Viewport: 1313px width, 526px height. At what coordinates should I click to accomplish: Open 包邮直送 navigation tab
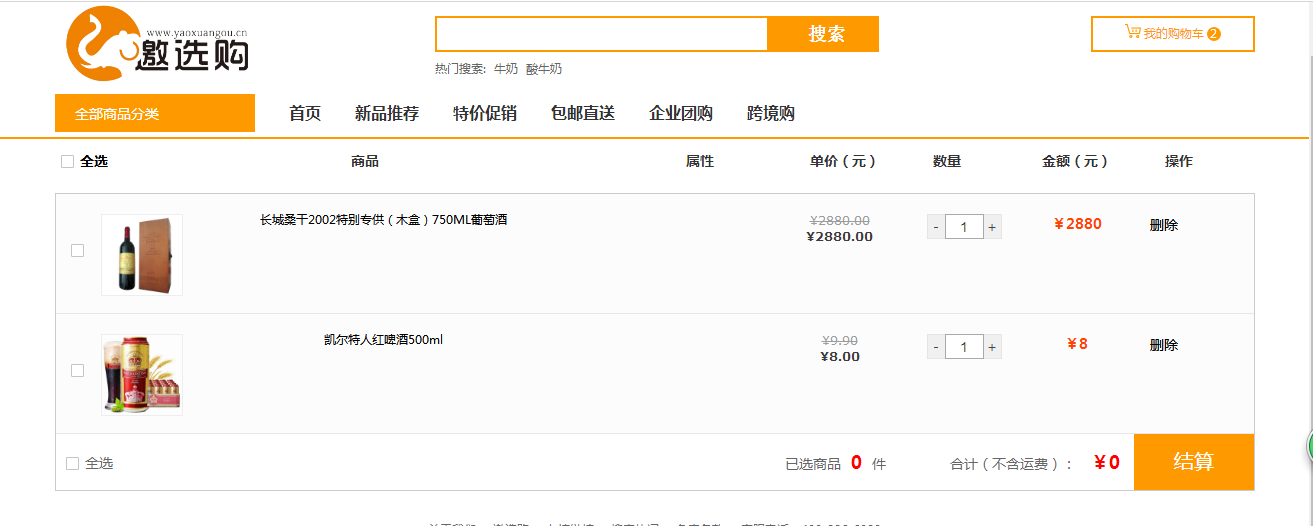pyautogui.click(x=583, y=113)
